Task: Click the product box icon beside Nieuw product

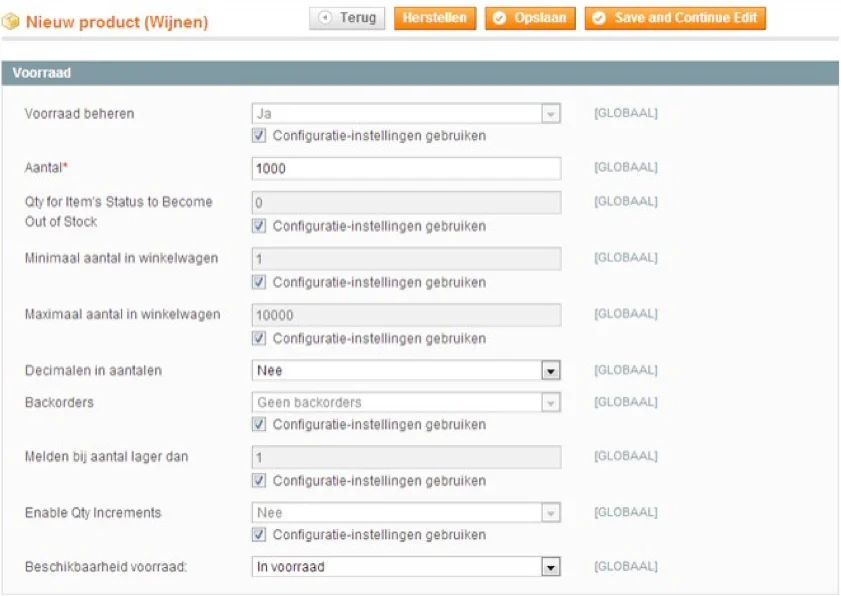Action: click(x=10, y=21)
